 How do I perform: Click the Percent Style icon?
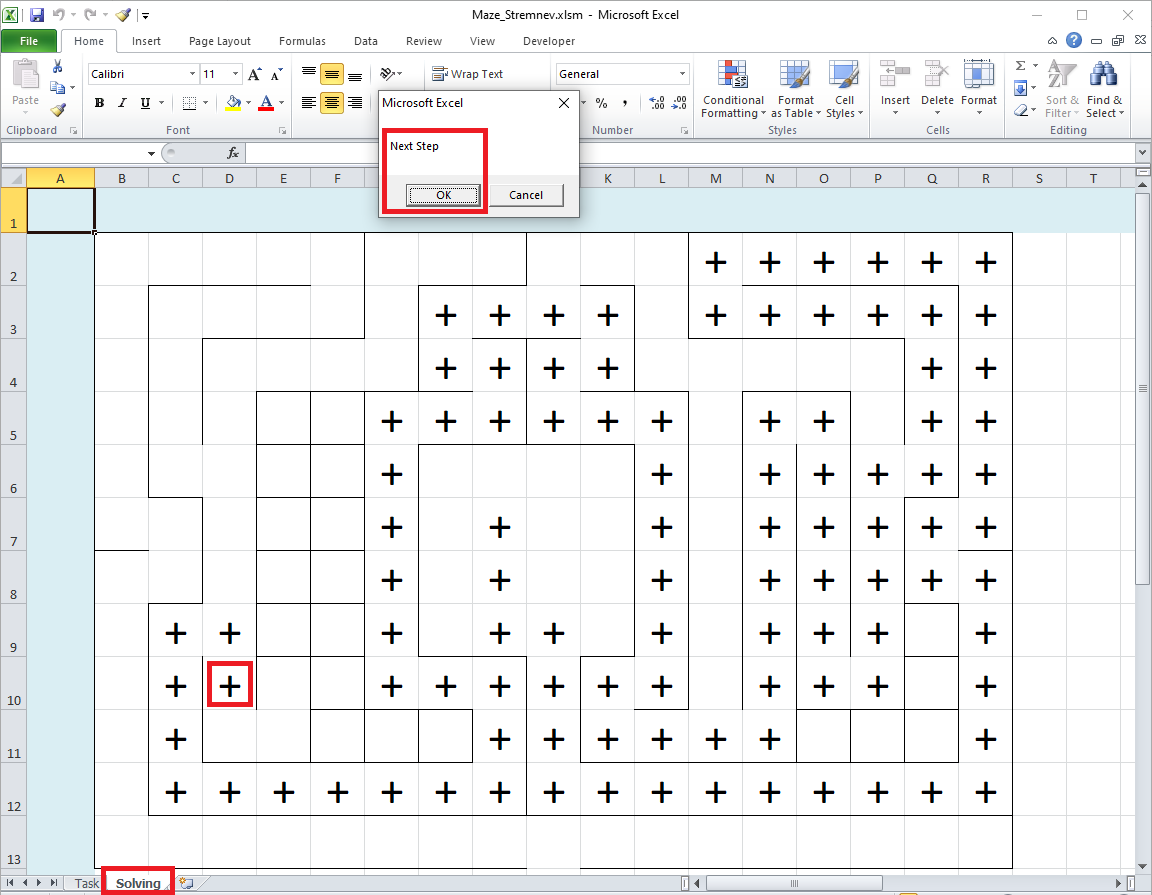(x=601, y=103)
